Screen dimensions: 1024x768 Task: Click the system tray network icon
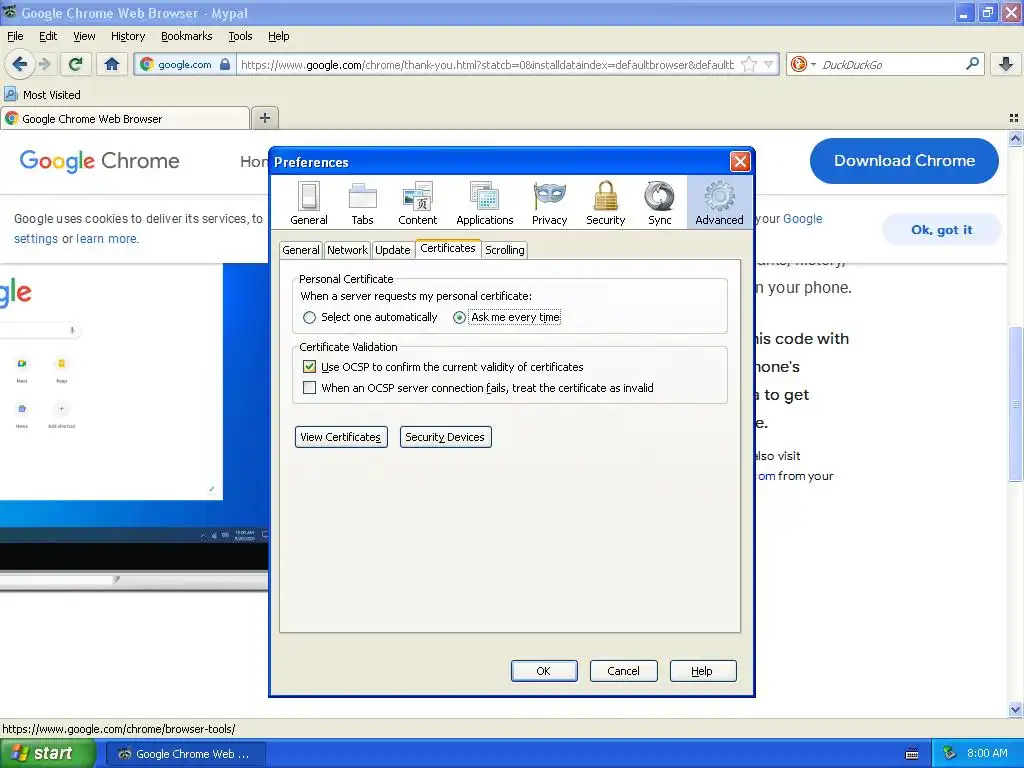tap(950, 754)
